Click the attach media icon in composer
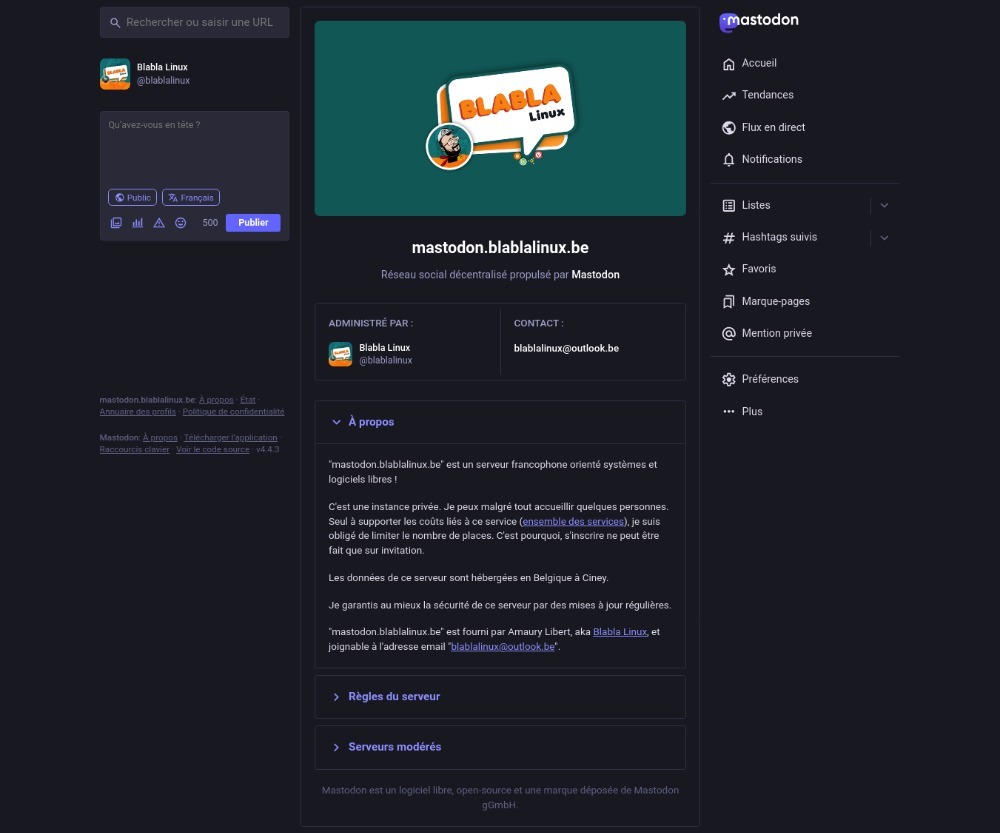Screen dimensions: 1000x833 coord(116,223)
